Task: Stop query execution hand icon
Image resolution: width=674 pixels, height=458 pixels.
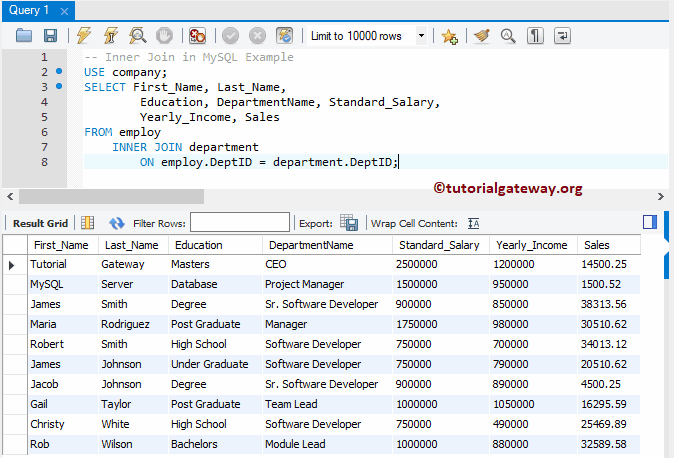Action: click(x=163, y=35)
